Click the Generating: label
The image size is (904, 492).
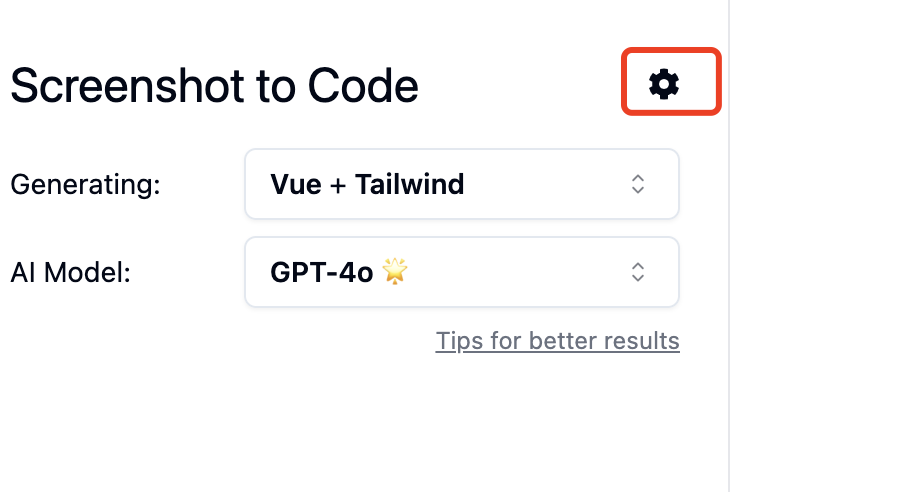(85, 185)
